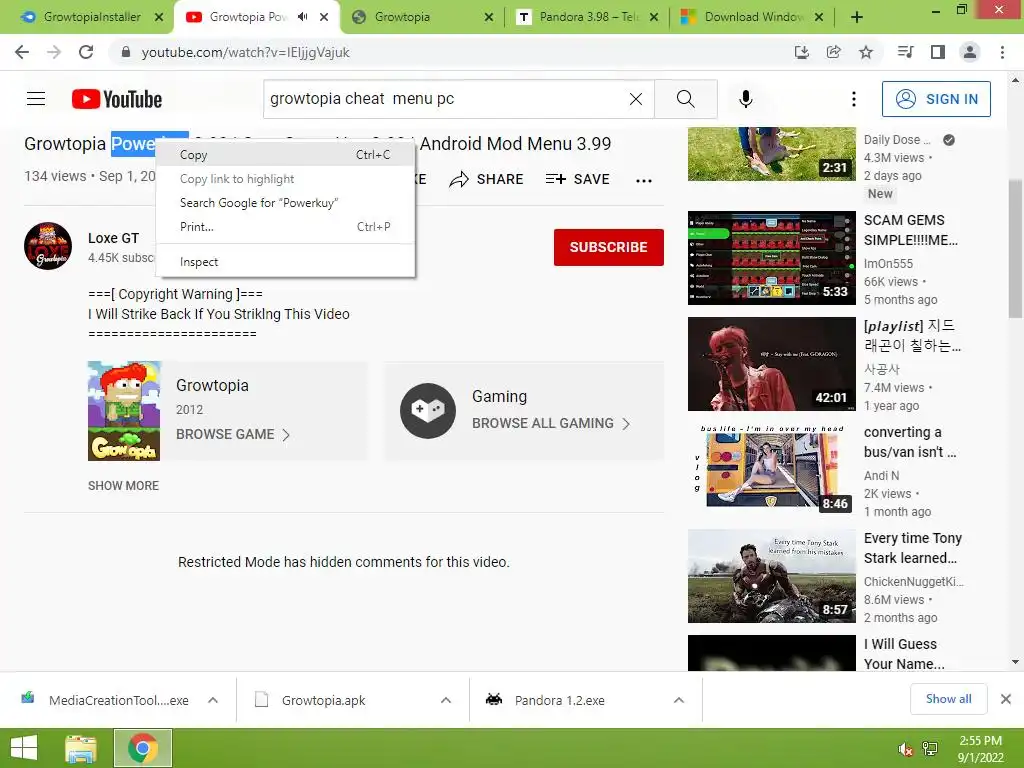Screen dimensions: 1024x768
Task: Open the Chrome profile avatar
Action: [970, 52]
